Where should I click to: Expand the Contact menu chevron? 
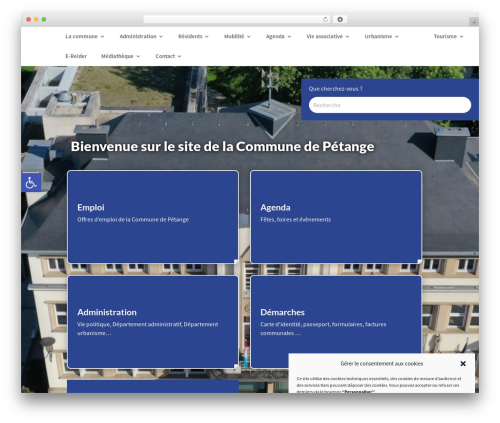pyautogui.click(x=179, y=56)
